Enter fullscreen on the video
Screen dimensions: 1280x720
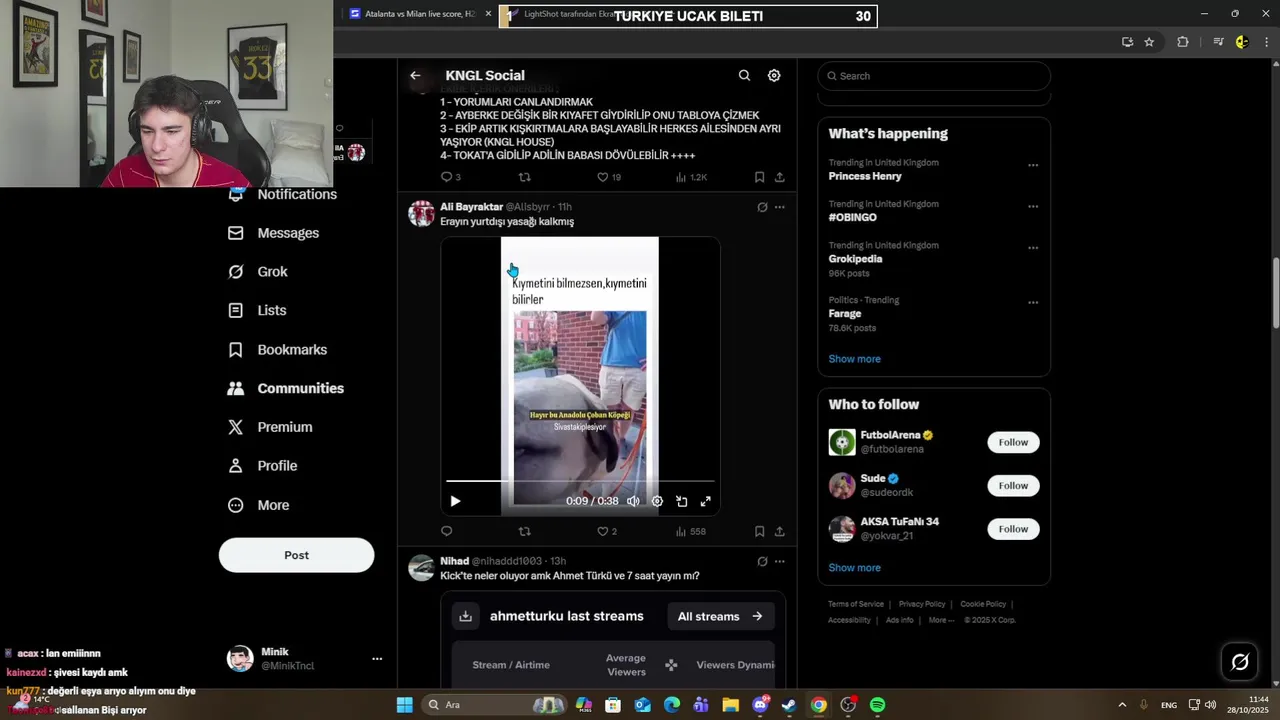point(706,501)
